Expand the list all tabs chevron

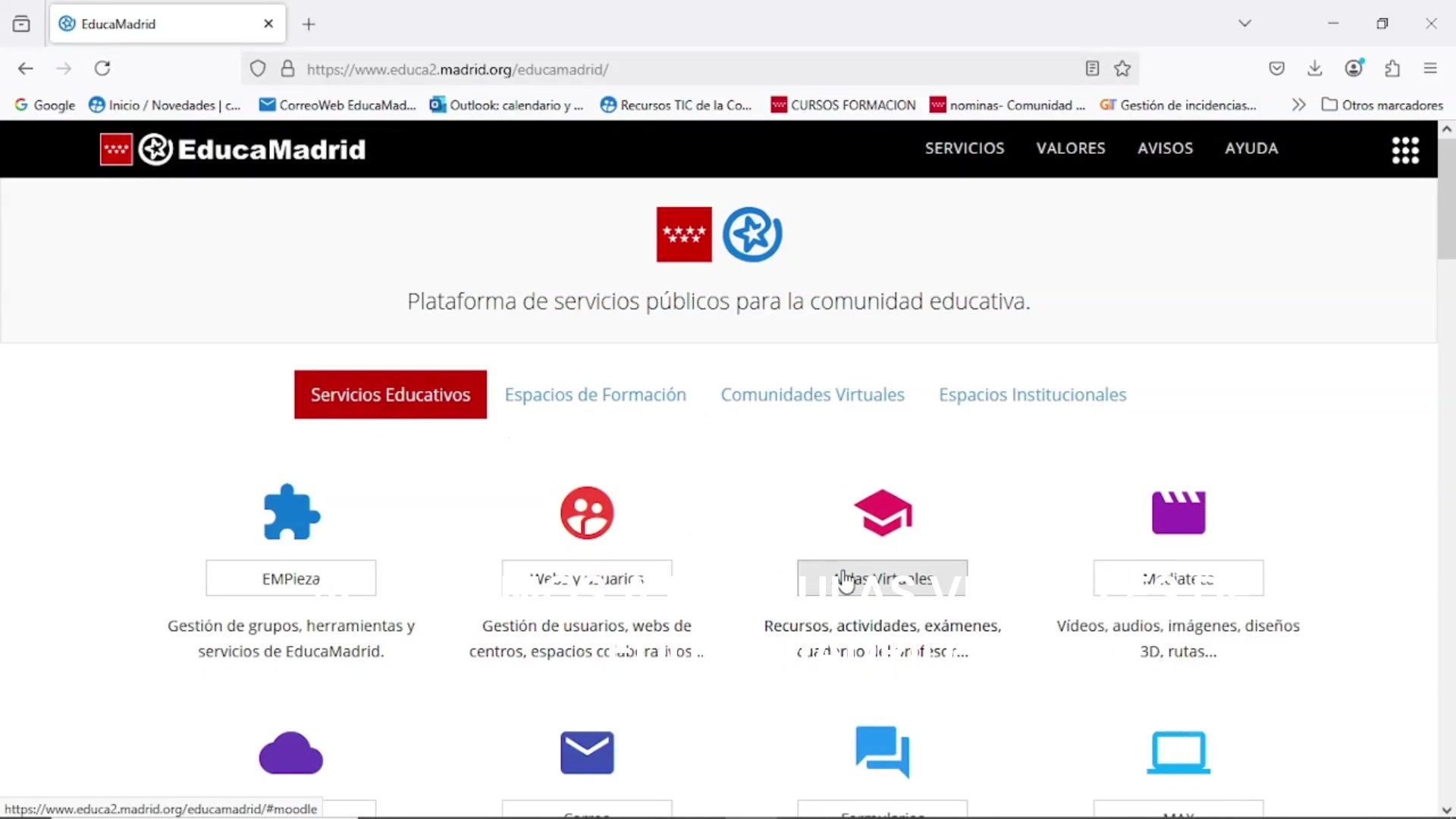(1244, 24)
